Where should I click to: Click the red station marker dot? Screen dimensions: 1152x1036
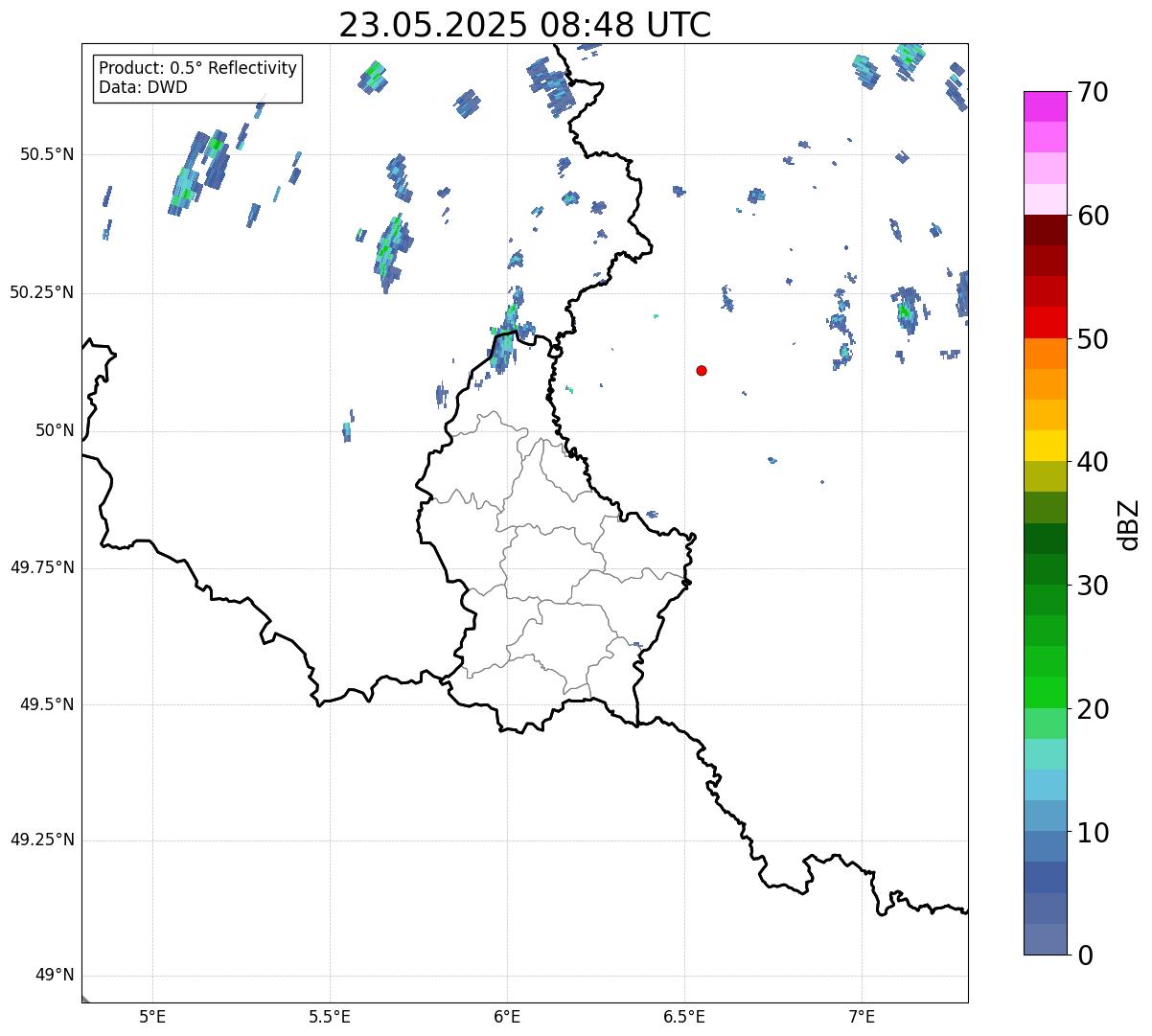pos(702,370)
